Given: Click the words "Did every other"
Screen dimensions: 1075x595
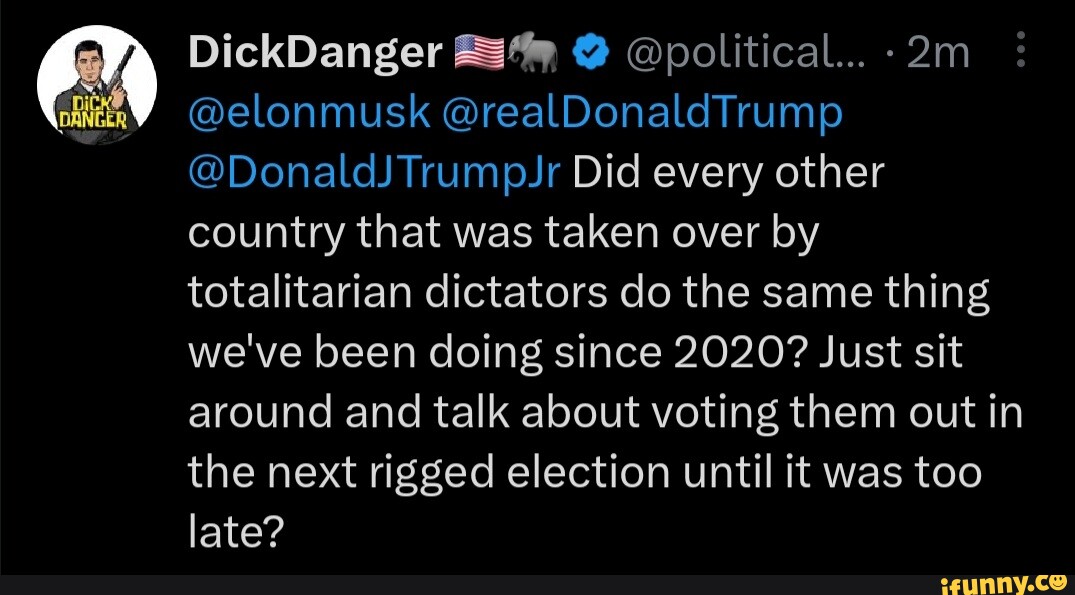Looking at the screenshot, I should pyautogui.click(x=730, y=173).
